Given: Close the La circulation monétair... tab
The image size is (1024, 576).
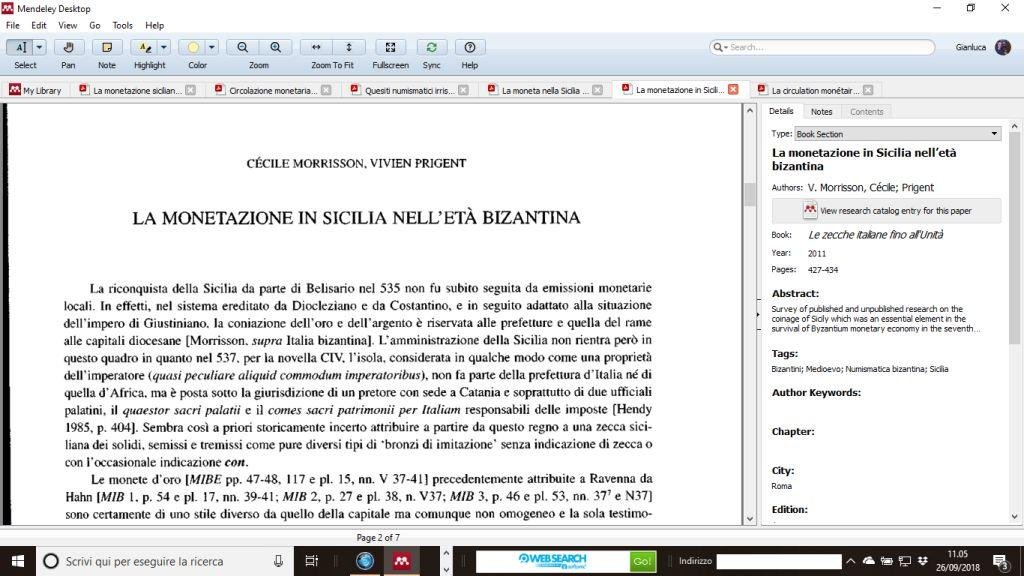Looking at the screenshot, I should pos(868,90).
